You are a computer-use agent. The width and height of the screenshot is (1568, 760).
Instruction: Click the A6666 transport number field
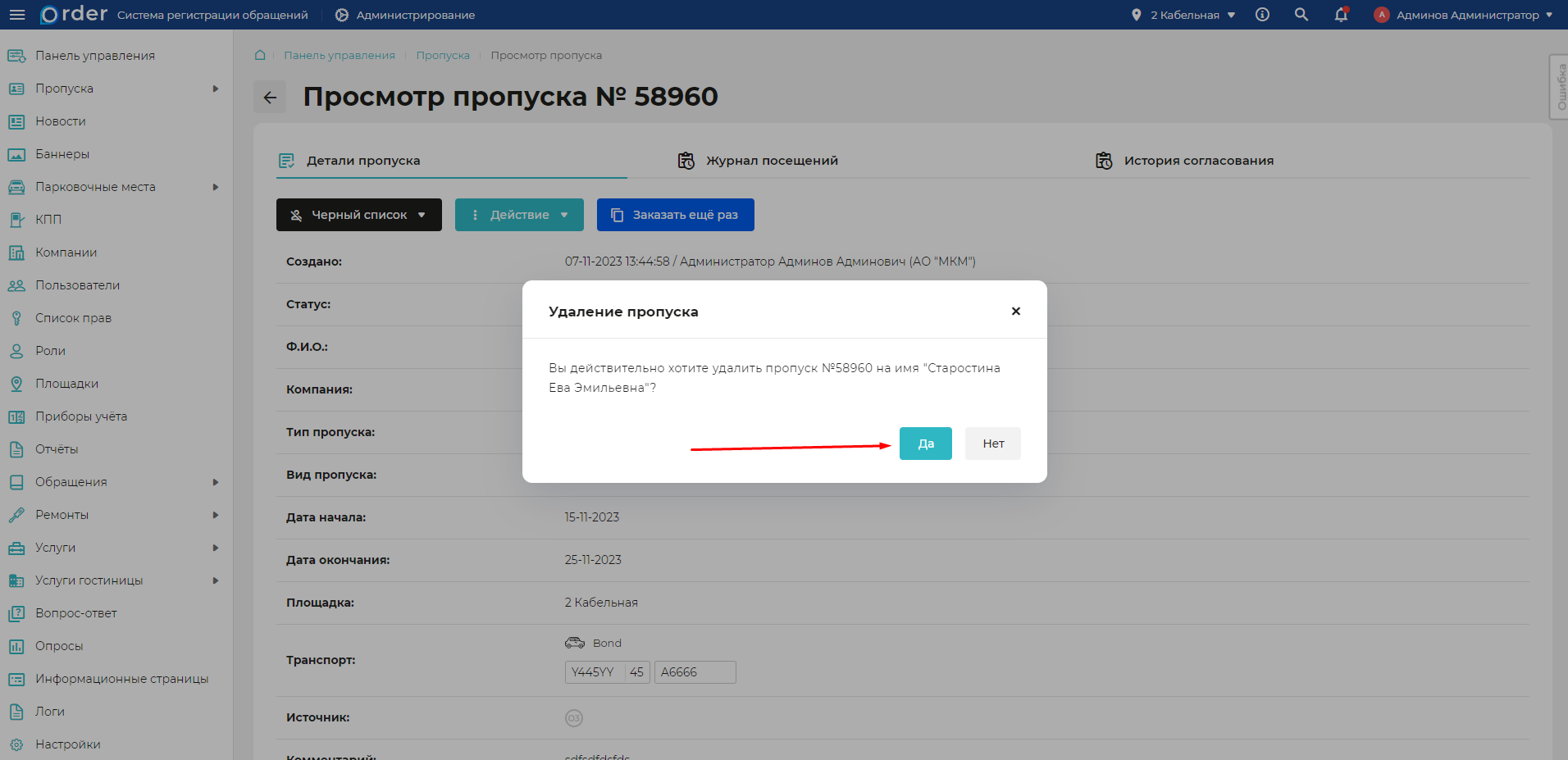(694, 672)
